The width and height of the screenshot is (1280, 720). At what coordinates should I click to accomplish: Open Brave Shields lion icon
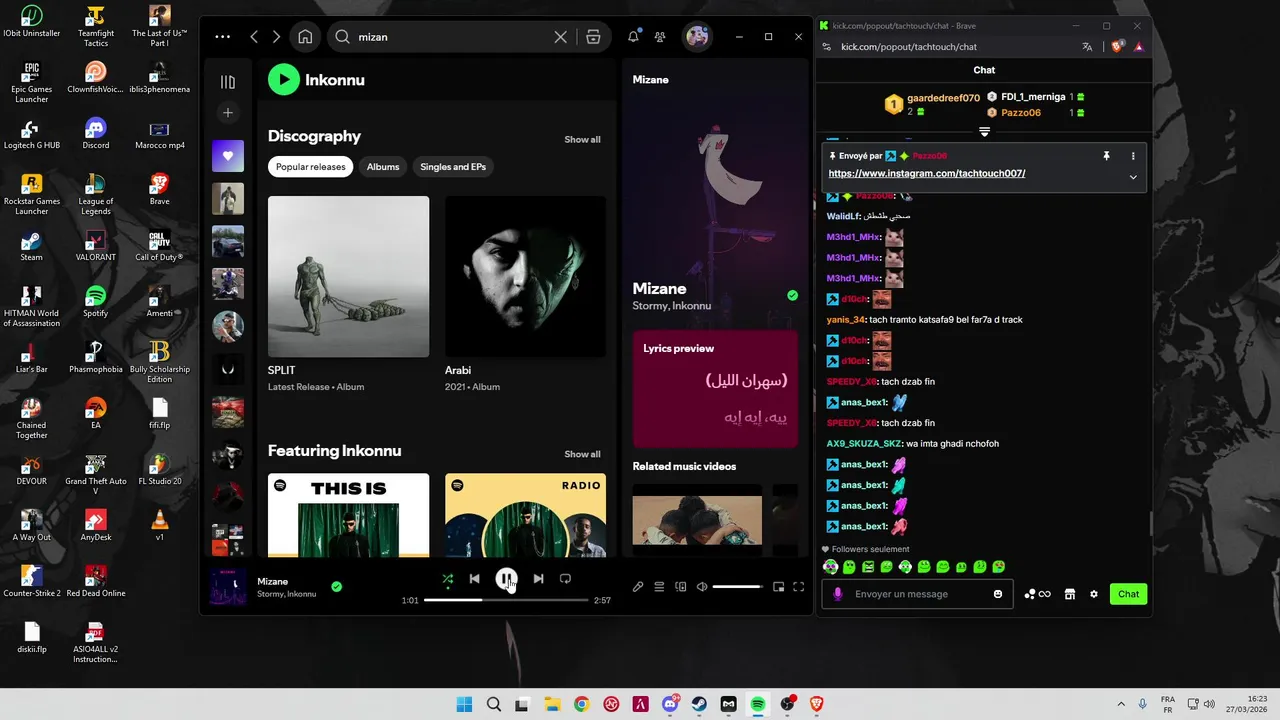(1118, 47)
